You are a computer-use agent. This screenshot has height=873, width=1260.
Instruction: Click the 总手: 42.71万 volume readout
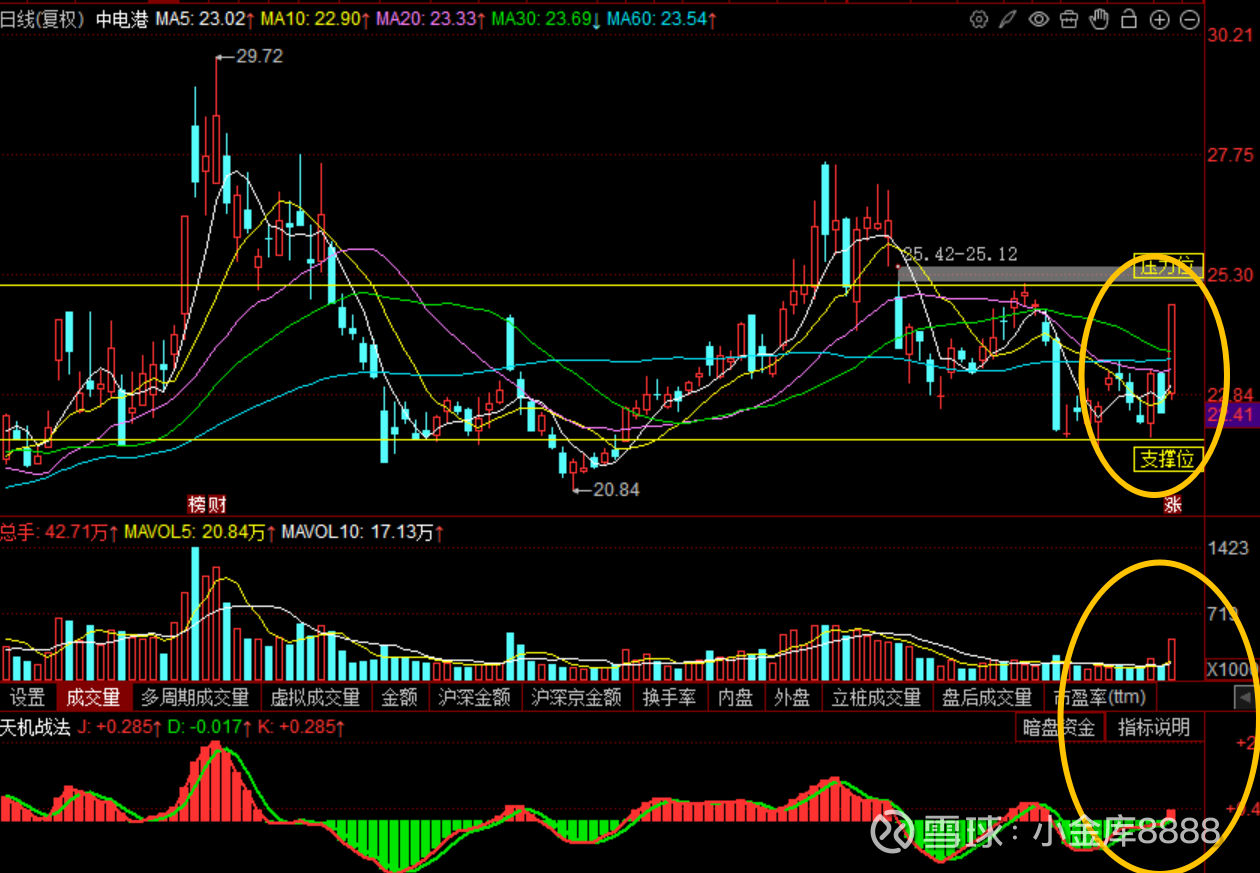(x=59, y=533)
